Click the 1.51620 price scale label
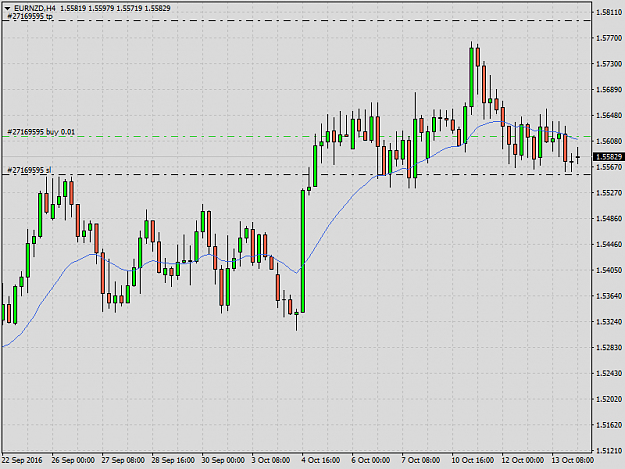Screen dimensions: 625x469 tap(609, 425)
